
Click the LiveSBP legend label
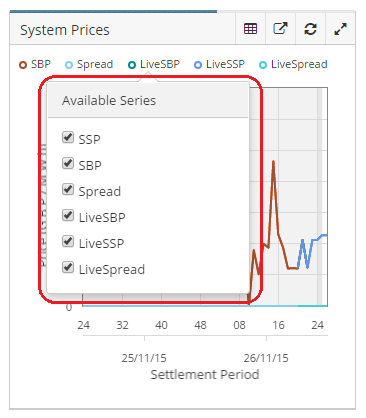(160, 64)
